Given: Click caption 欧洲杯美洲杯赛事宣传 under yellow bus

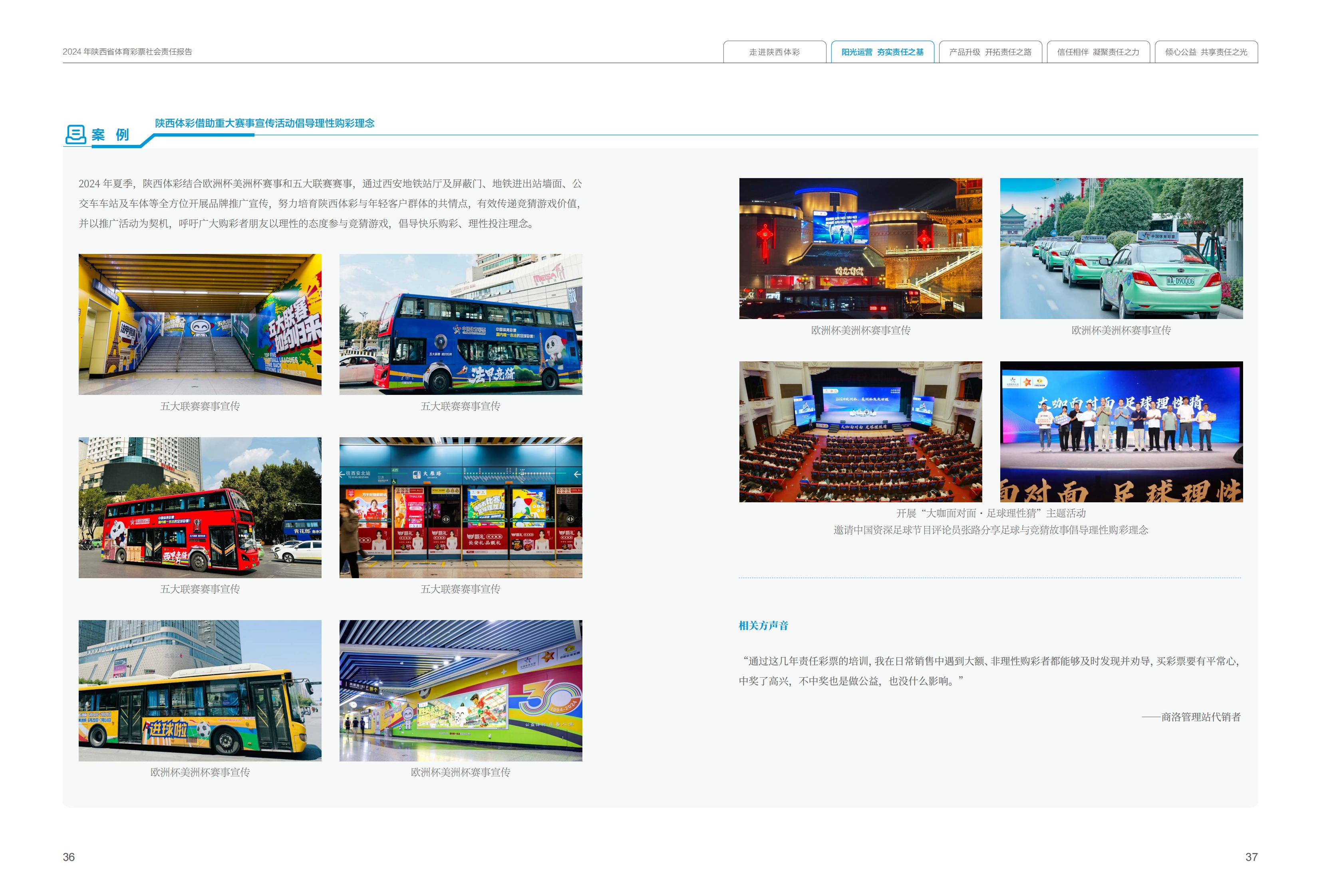Looking at the screenshot, I should click(200, 772).
